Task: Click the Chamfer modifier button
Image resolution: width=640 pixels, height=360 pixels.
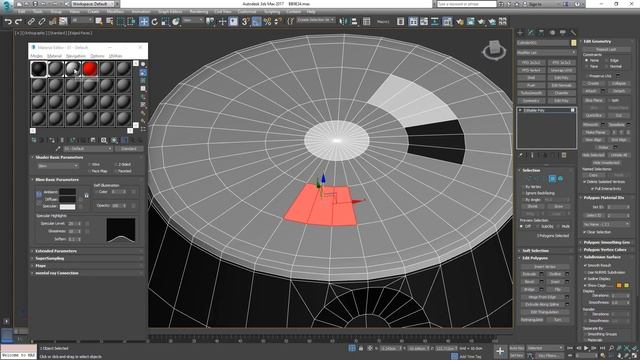Action: coord(561,93)
